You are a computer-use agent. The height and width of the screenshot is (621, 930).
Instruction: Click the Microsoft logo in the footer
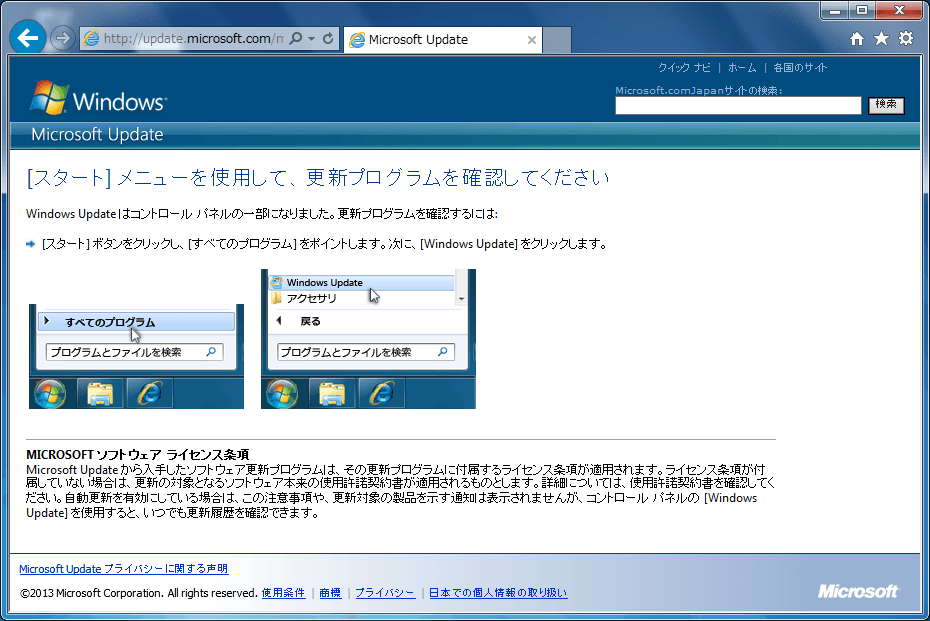tap(858, 591)
